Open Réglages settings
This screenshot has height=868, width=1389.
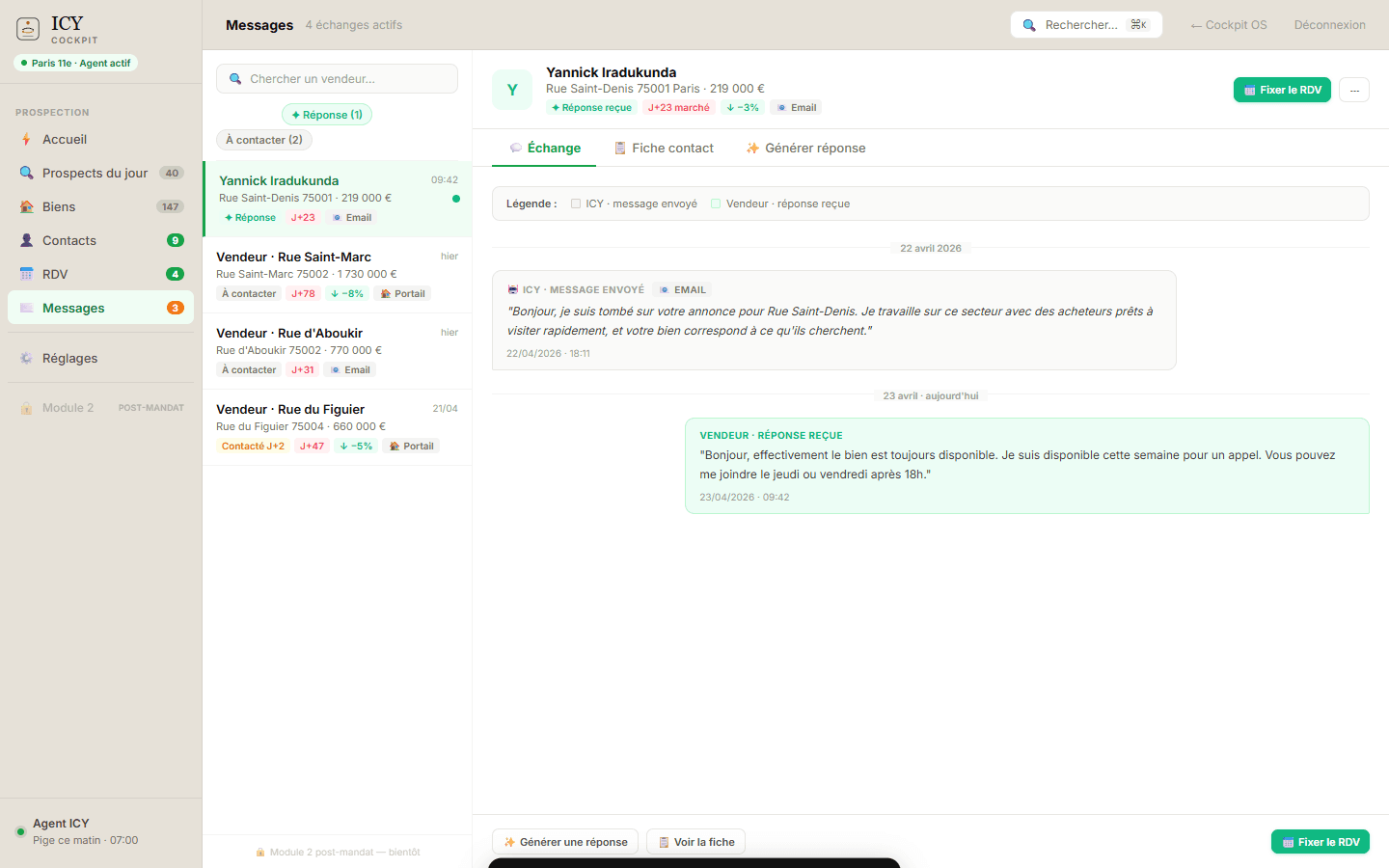pyautogui.click(x=69, y=359)
